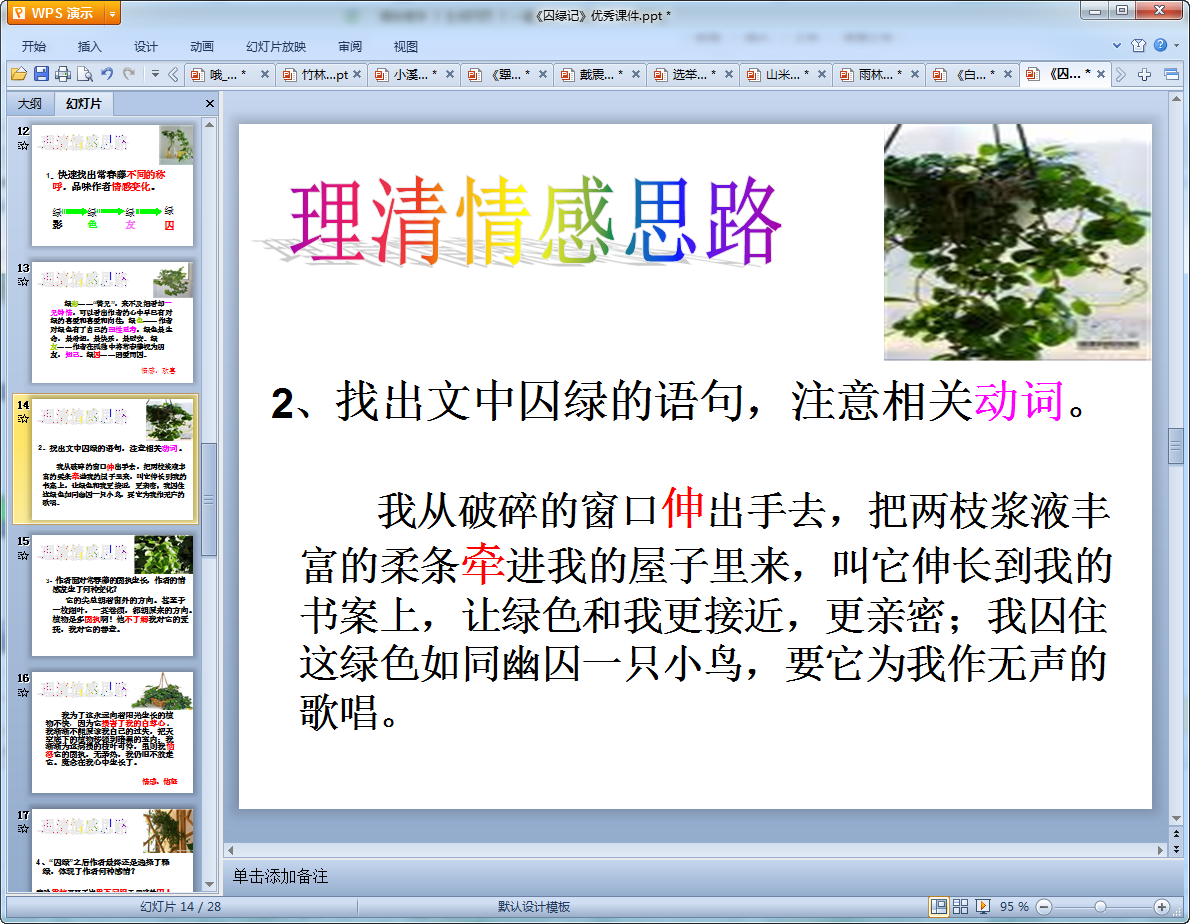The image size is (1190, 924).
Task: Switch to the 大纲 outline panel tab
Action: [30, 103]
